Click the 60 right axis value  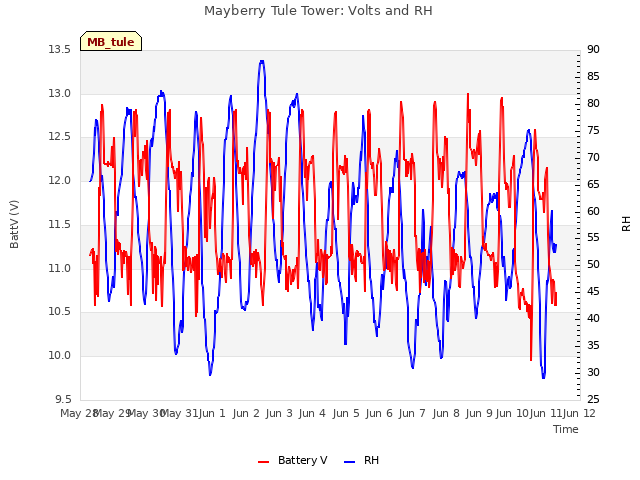(593, 211)
